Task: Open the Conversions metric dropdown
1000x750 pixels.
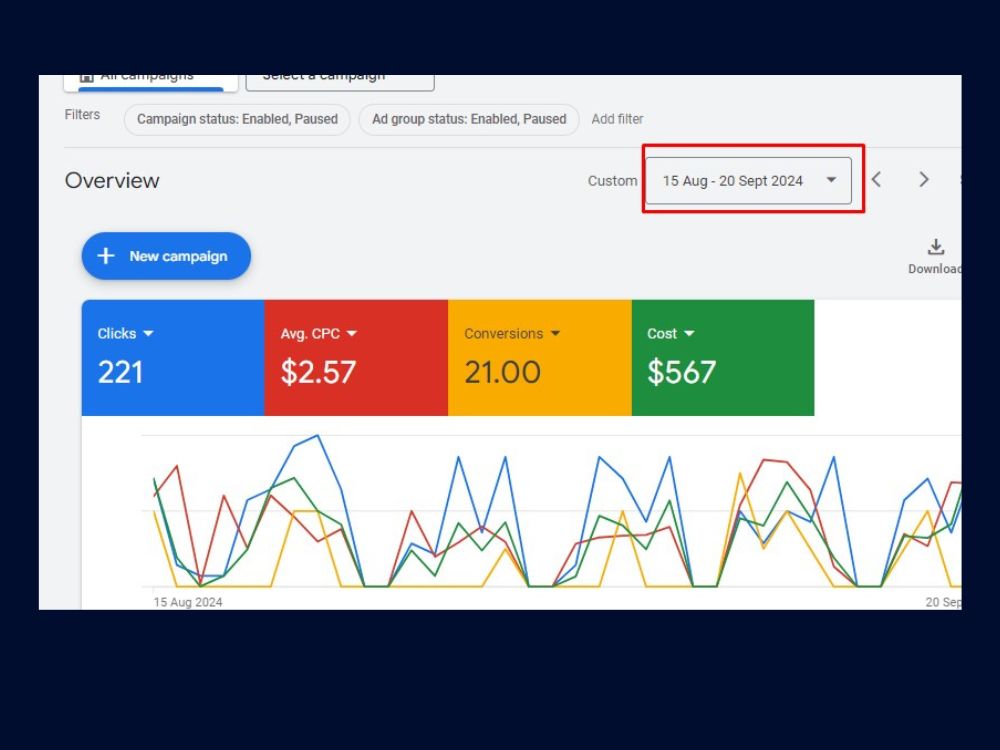Action: (555, 334)
